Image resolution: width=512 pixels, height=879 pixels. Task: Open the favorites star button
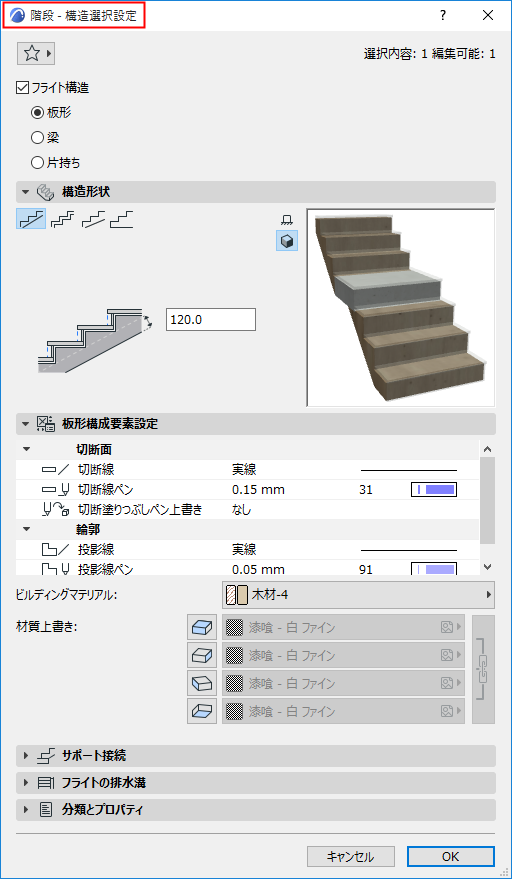tap(36, 54)
